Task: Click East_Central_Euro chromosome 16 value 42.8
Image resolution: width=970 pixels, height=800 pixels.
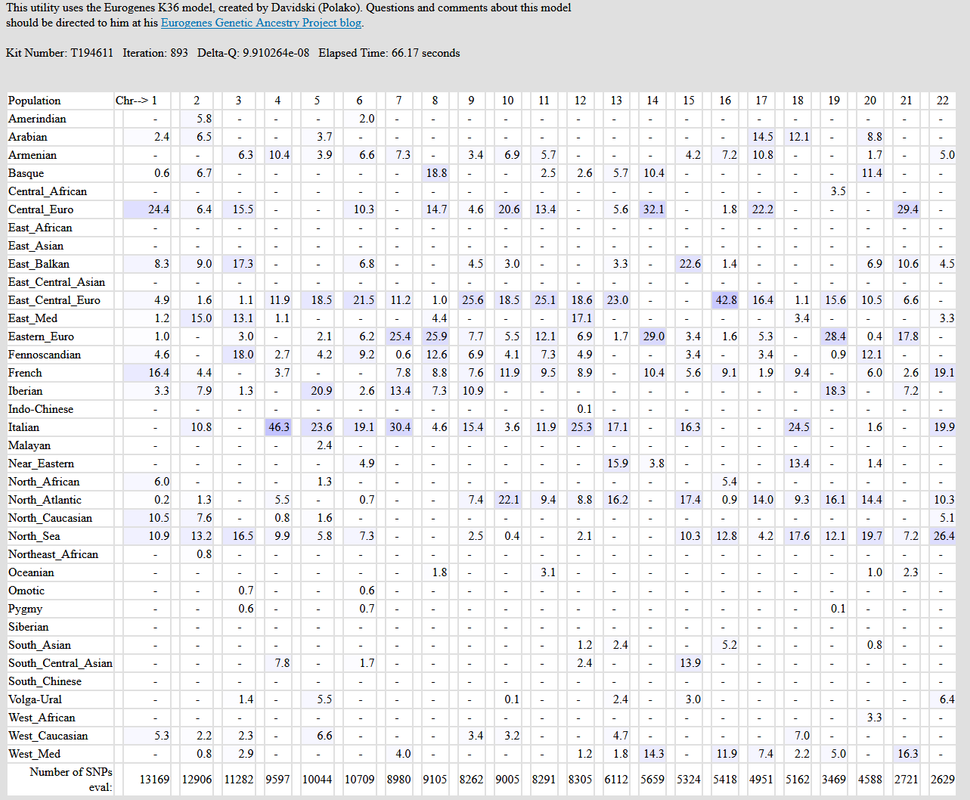Action: [x=726, y=300]
